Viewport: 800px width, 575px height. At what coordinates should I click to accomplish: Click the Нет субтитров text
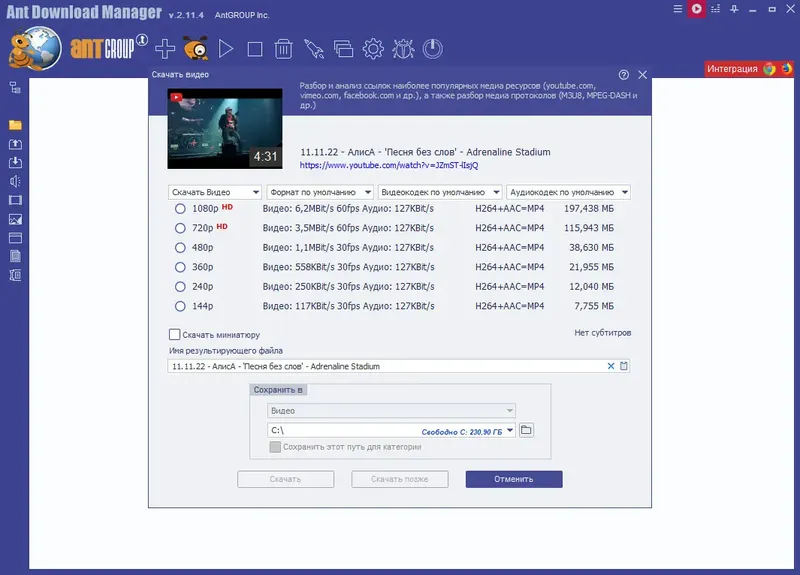(603, 333)
